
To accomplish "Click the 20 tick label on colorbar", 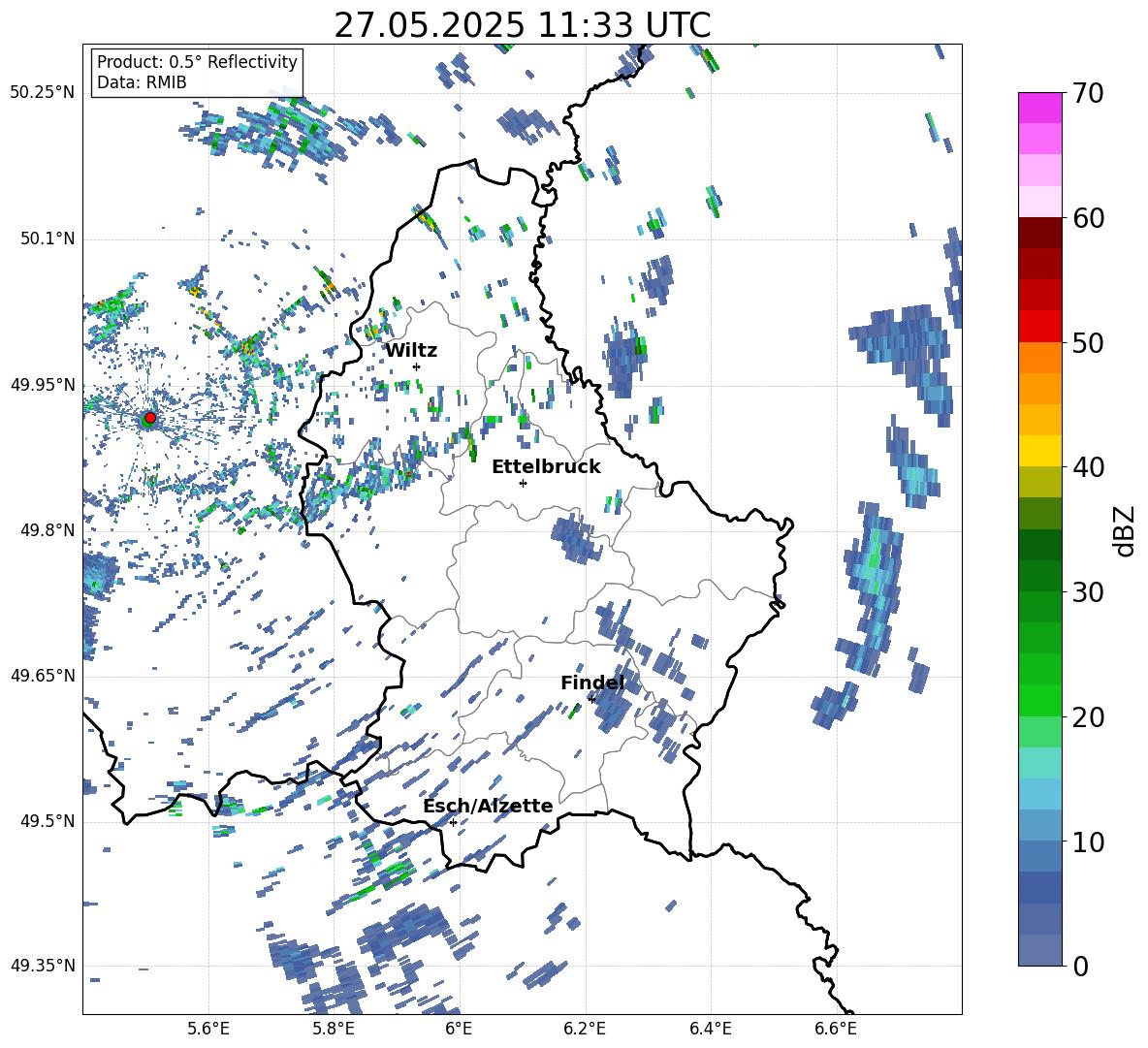I will coord(1088,716).
